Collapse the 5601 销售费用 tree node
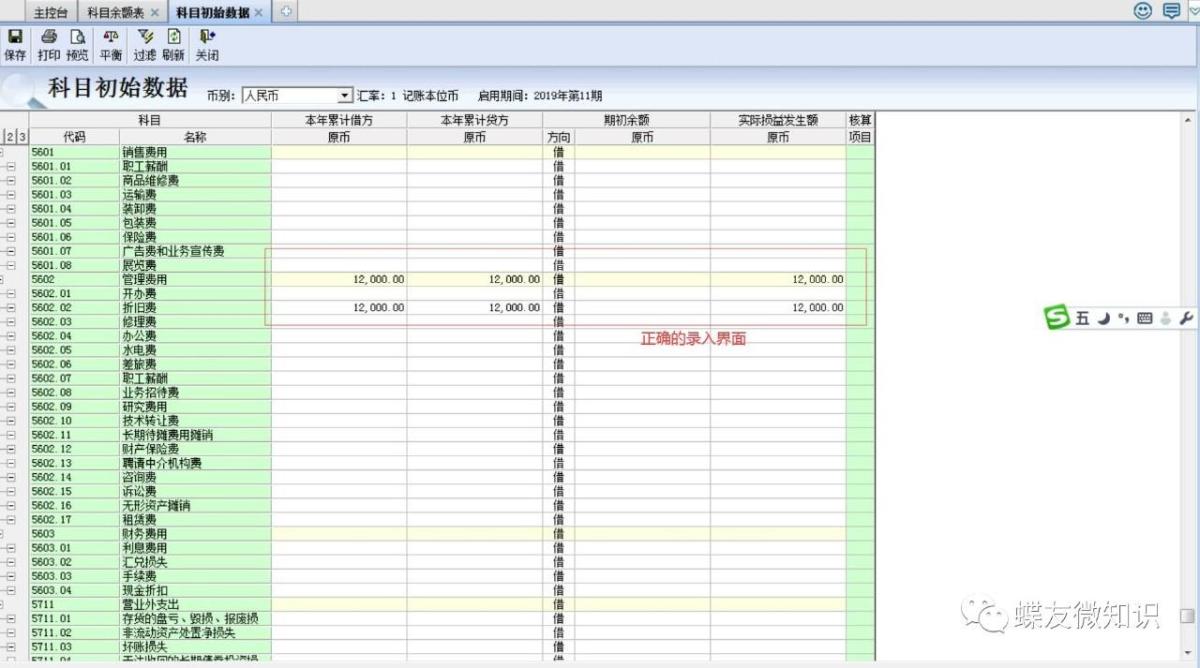The width and height of the screenshot is (1200, 668). point(2,152)
